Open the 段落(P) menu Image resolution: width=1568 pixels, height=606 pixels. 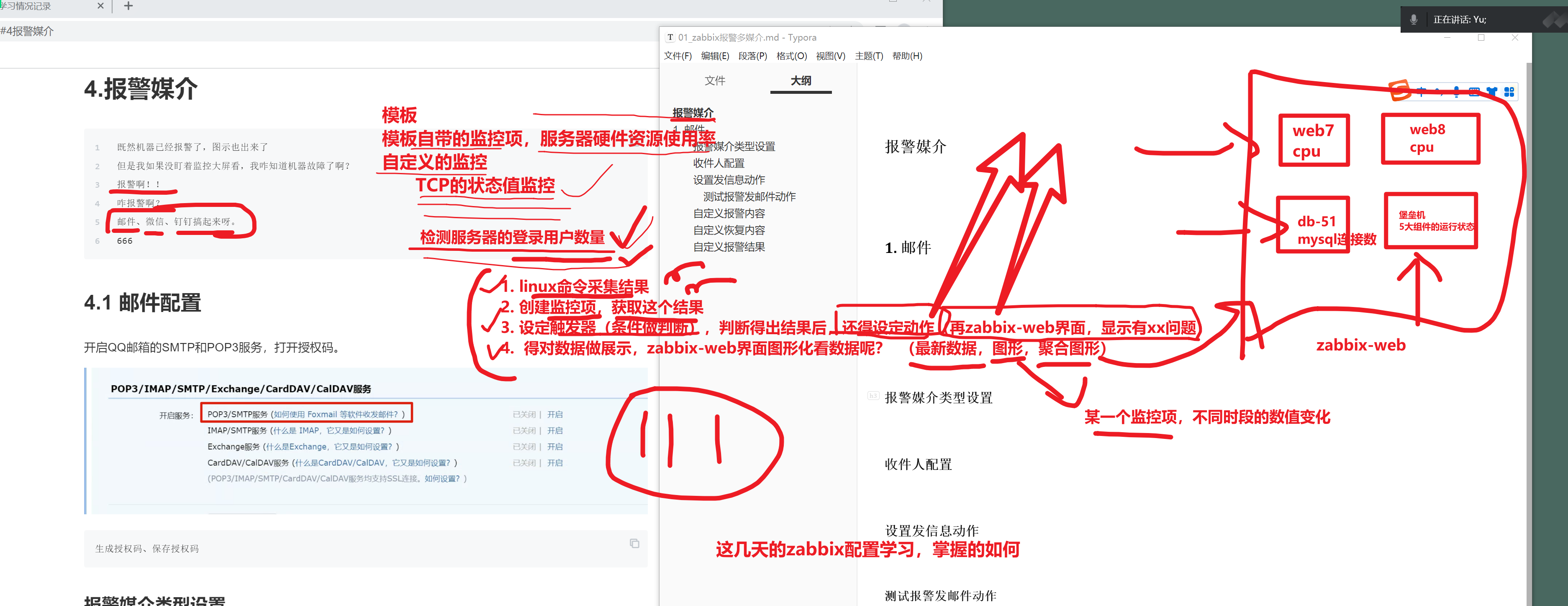pos(752,56)
